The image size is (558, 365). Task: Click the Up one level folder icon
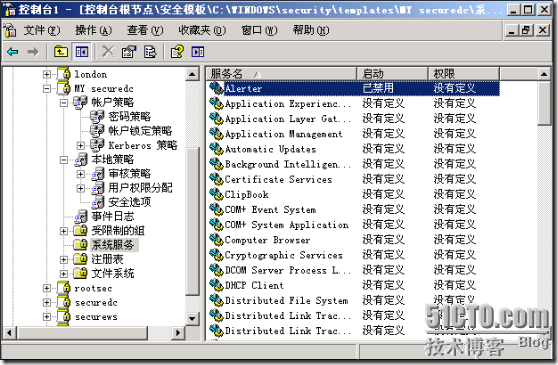pyautogui.click(x=61, y=52)
